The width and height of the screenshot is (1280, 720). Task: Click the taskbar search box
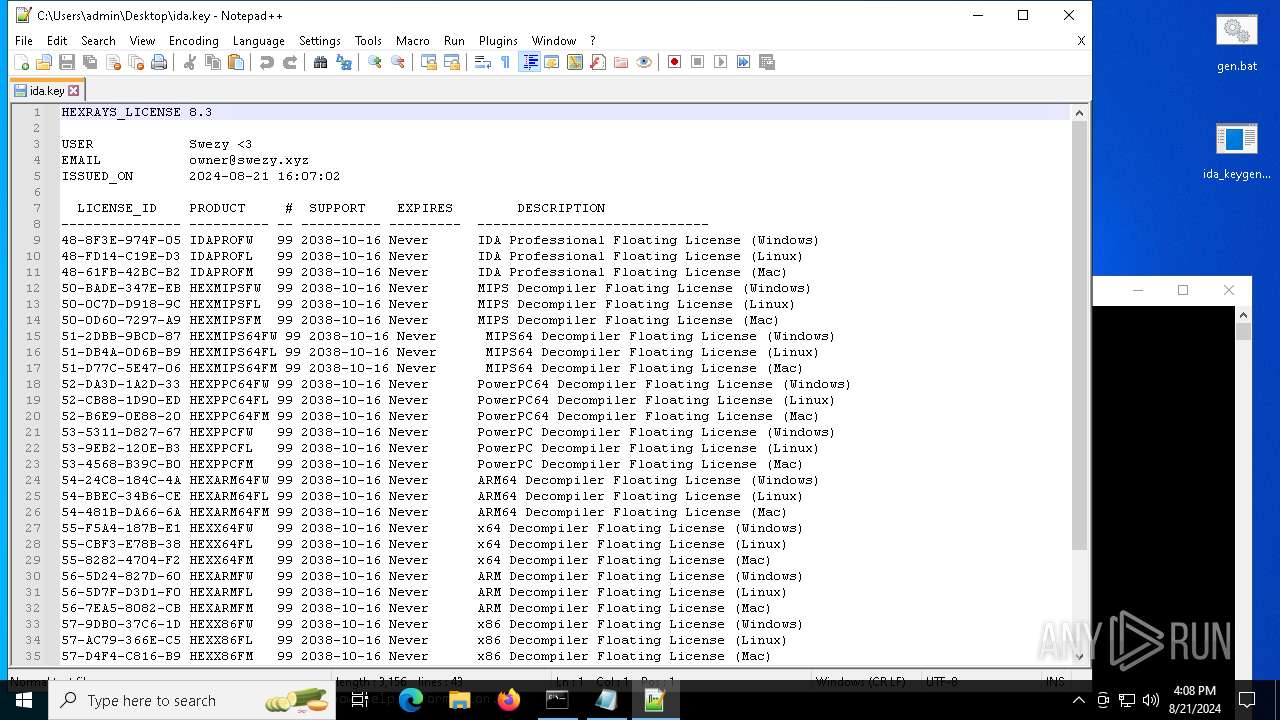tap(193, 700)
